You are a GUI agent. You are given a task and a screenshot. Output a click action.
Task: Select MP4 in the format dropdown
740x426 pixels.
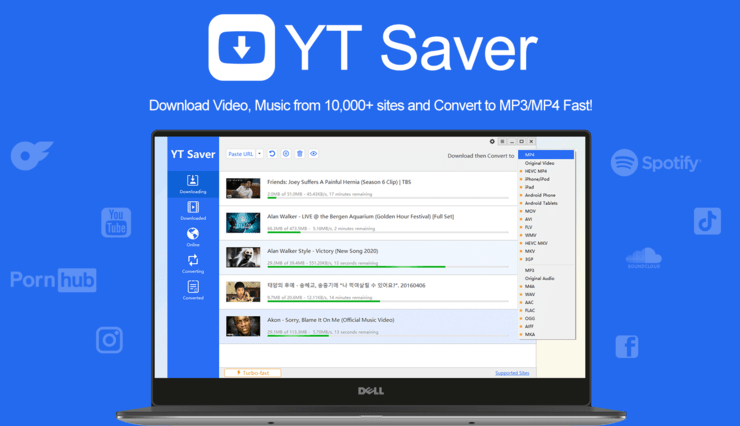tap(546, 155)
